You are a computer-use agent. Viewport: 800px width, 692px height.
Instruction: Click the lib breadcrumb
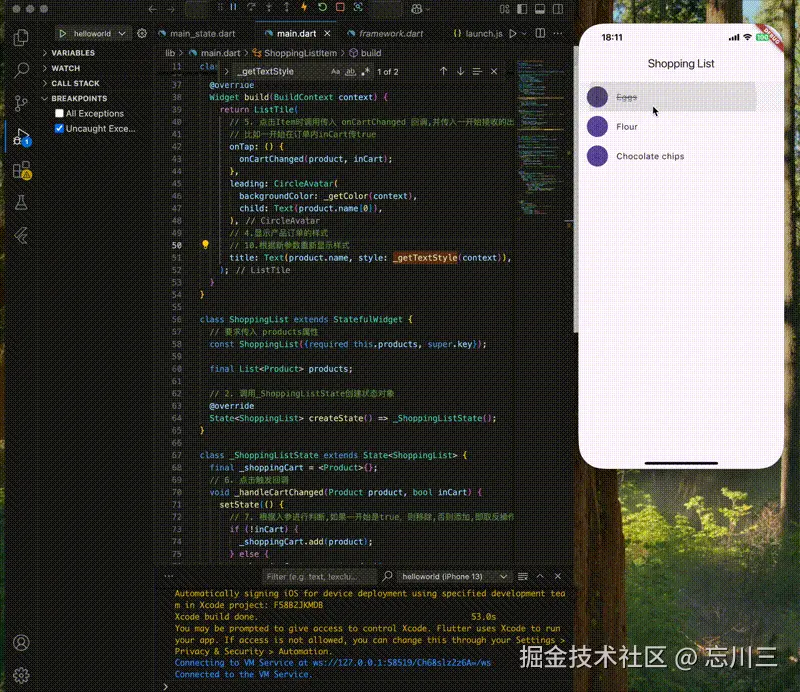point(170,53)
